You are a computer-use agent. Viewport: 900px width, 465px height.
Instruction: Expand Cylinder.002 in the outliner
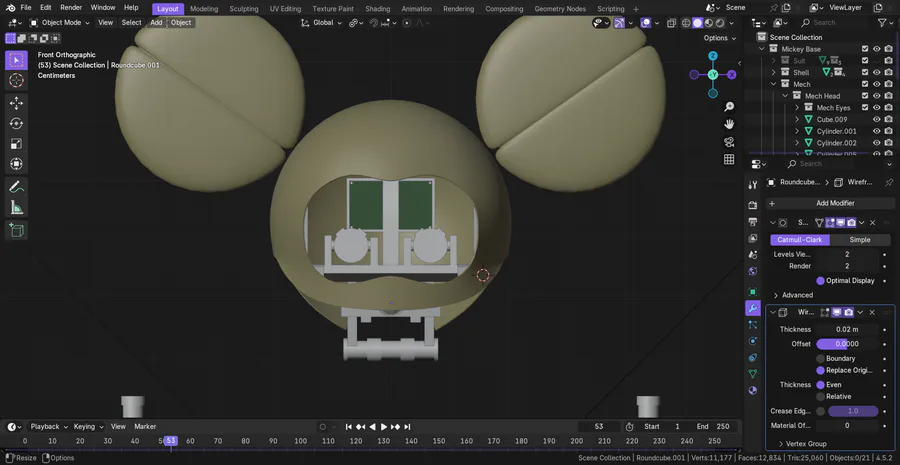pos(797,143)
